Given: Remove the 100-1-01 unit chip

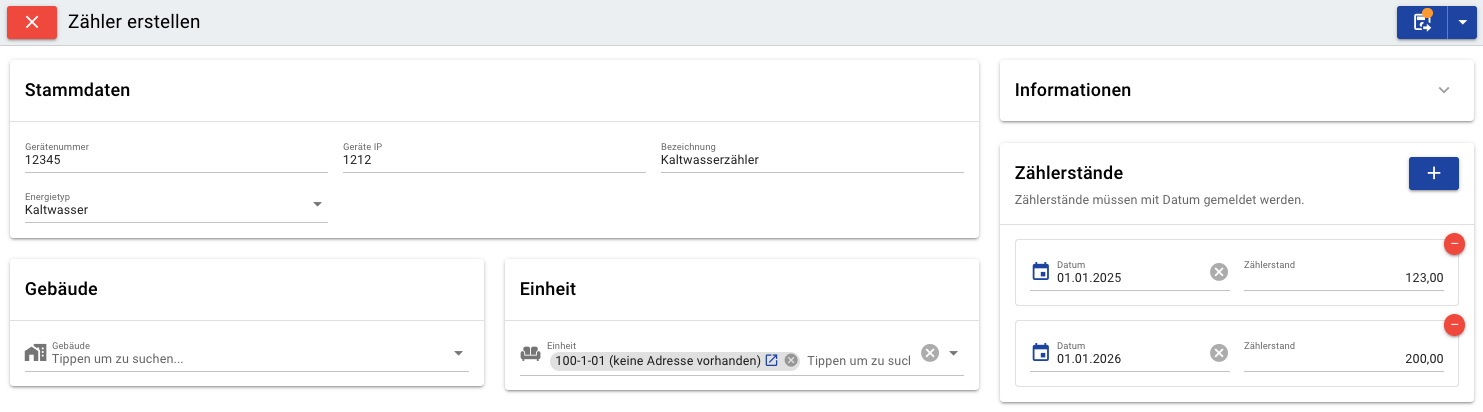Looking at the screenshot, I should pyautogui.click(x=790, y=360).
